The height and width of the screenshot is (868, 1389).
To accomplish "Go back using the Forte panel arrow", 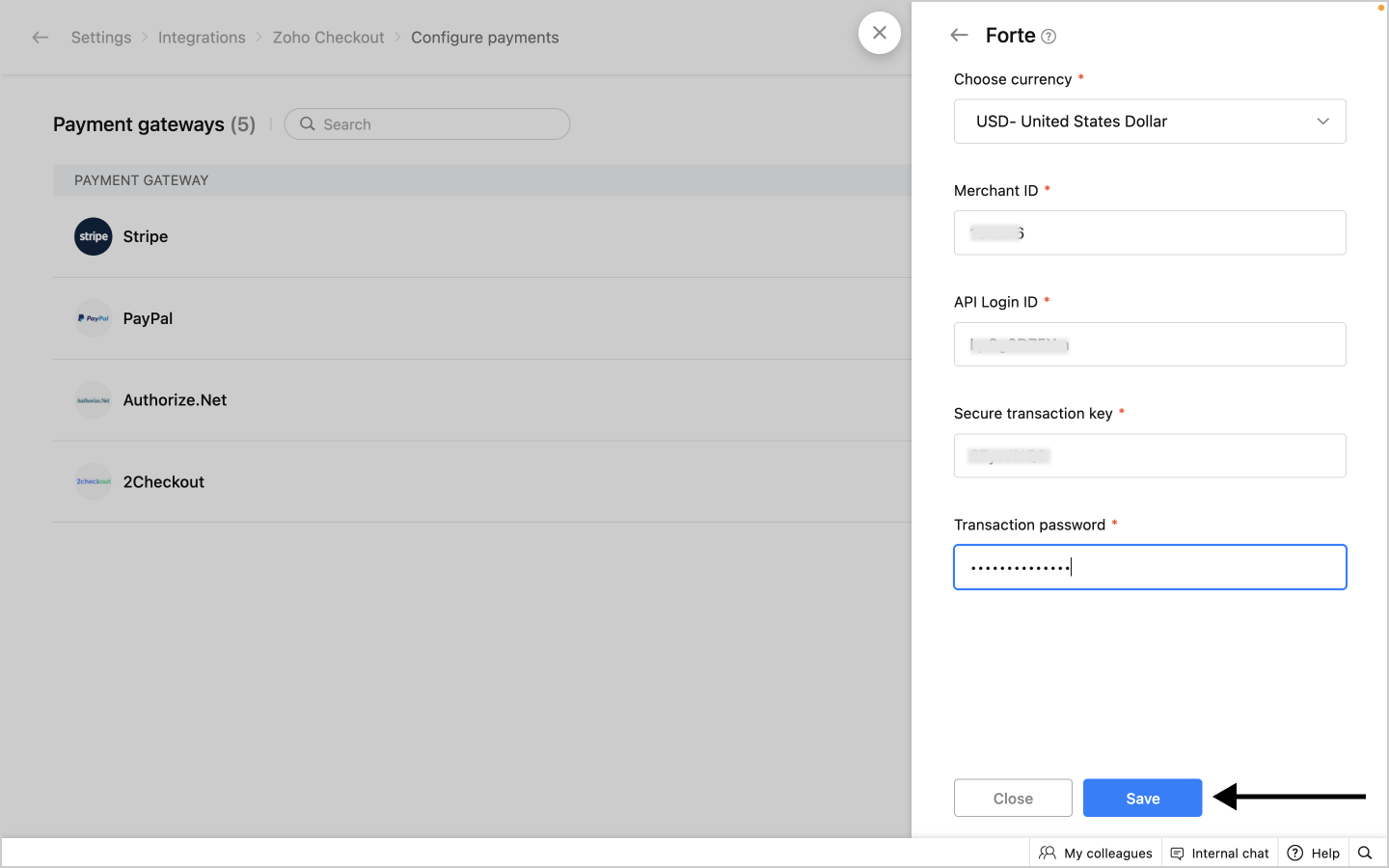I will point(959,36).
